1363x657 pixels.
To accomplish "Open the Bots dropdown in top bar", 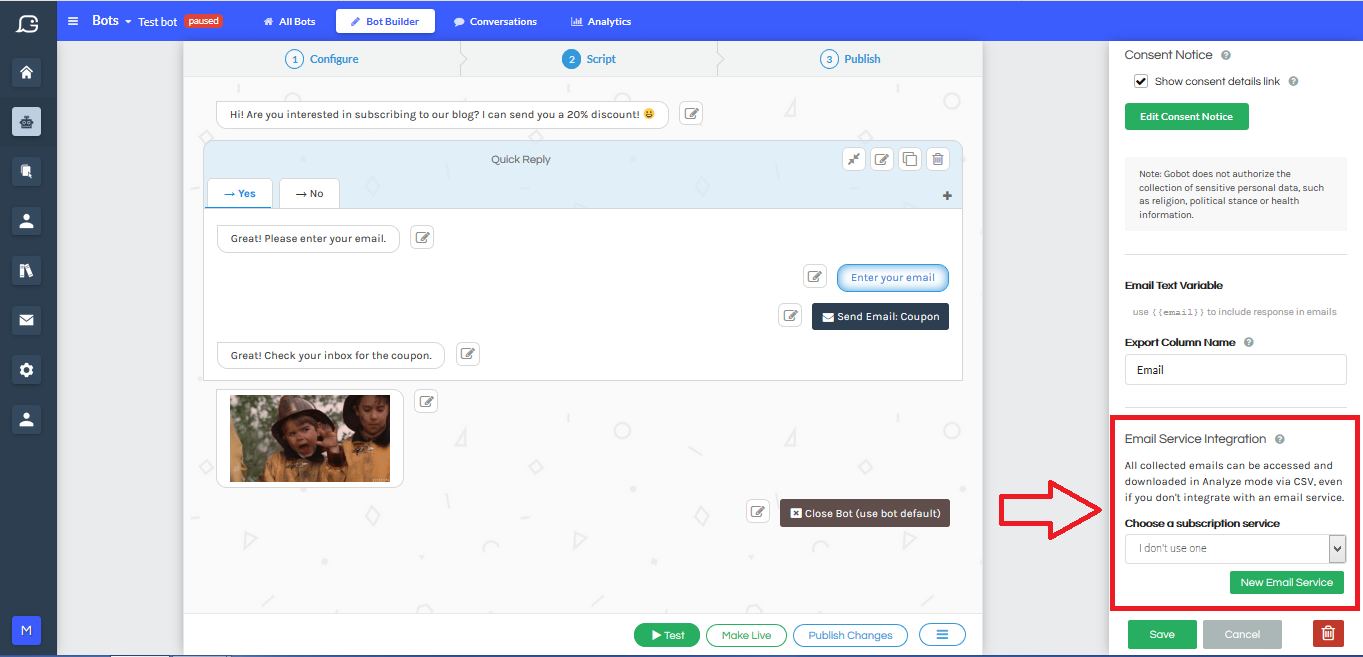I will [x=112, y=21].
